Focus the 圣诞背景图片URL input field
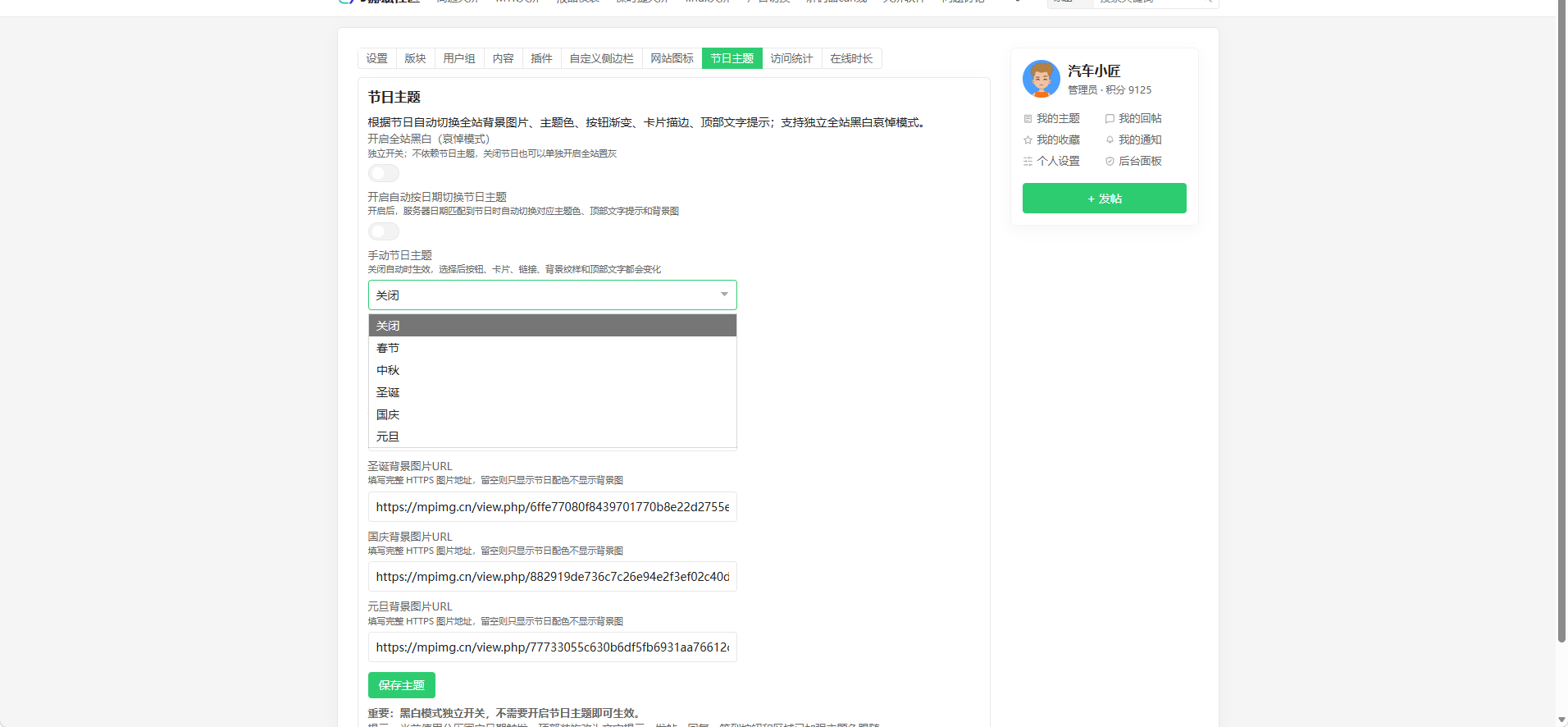The width and height of the screenshot is (1568, 727). 553,507
